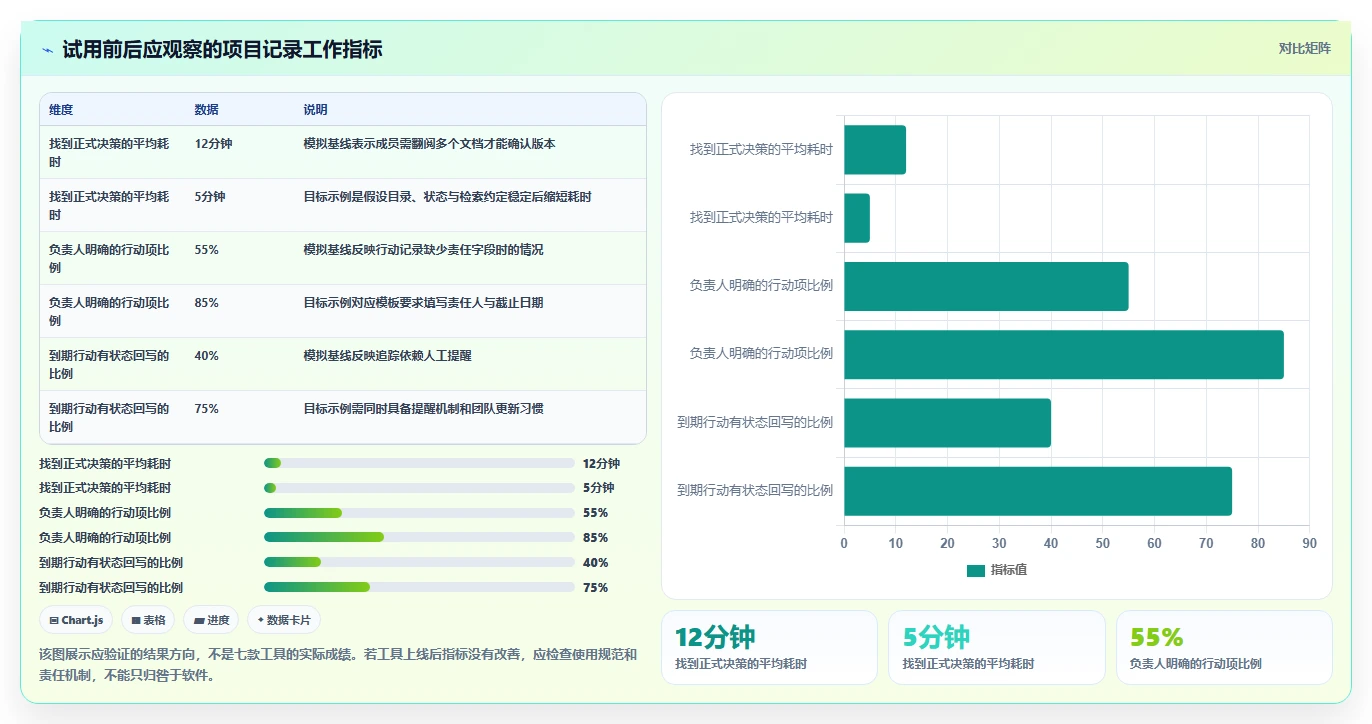Open the 12分钟 data card
The width and height of the screenshot is (1372, 724).
(x=769, y=647)
